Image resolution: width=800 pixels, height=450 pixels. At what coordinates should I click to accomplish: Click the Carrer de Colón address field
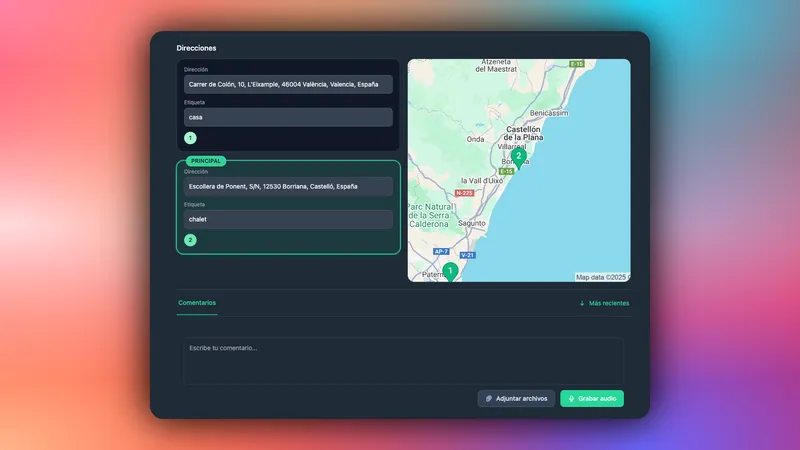(288, 84)
